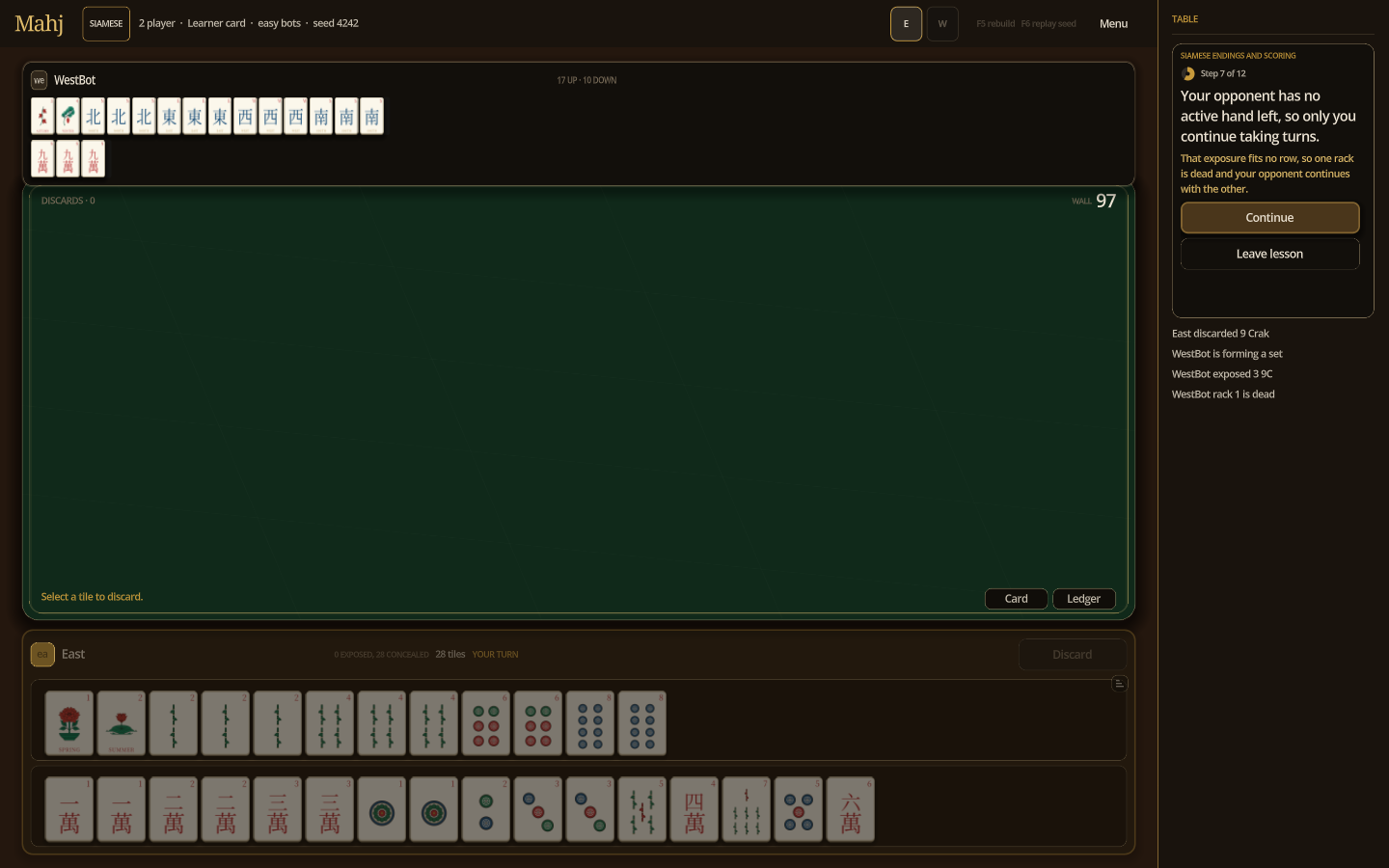Screen dimensions: 1389x868
Task: Continue to the next lesson step
Action: click(1269, 218)
